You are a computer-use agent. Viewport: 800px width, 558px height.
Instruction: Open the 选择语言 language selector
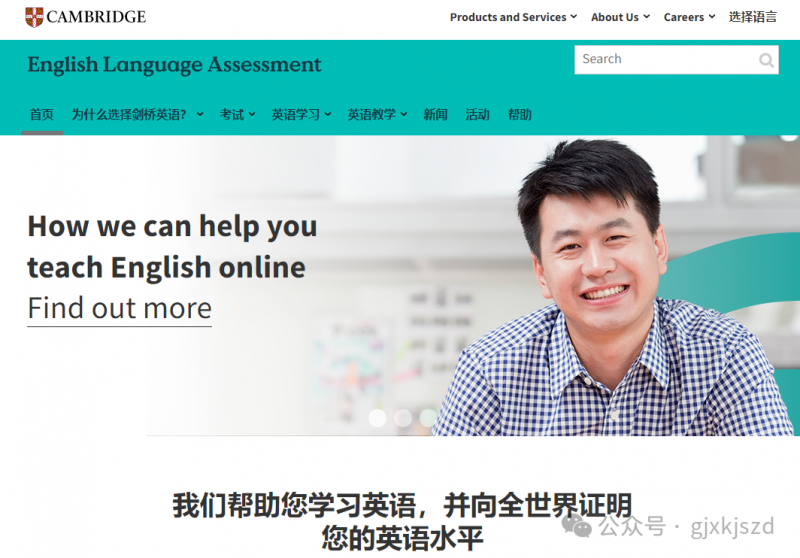click(753, 17)
